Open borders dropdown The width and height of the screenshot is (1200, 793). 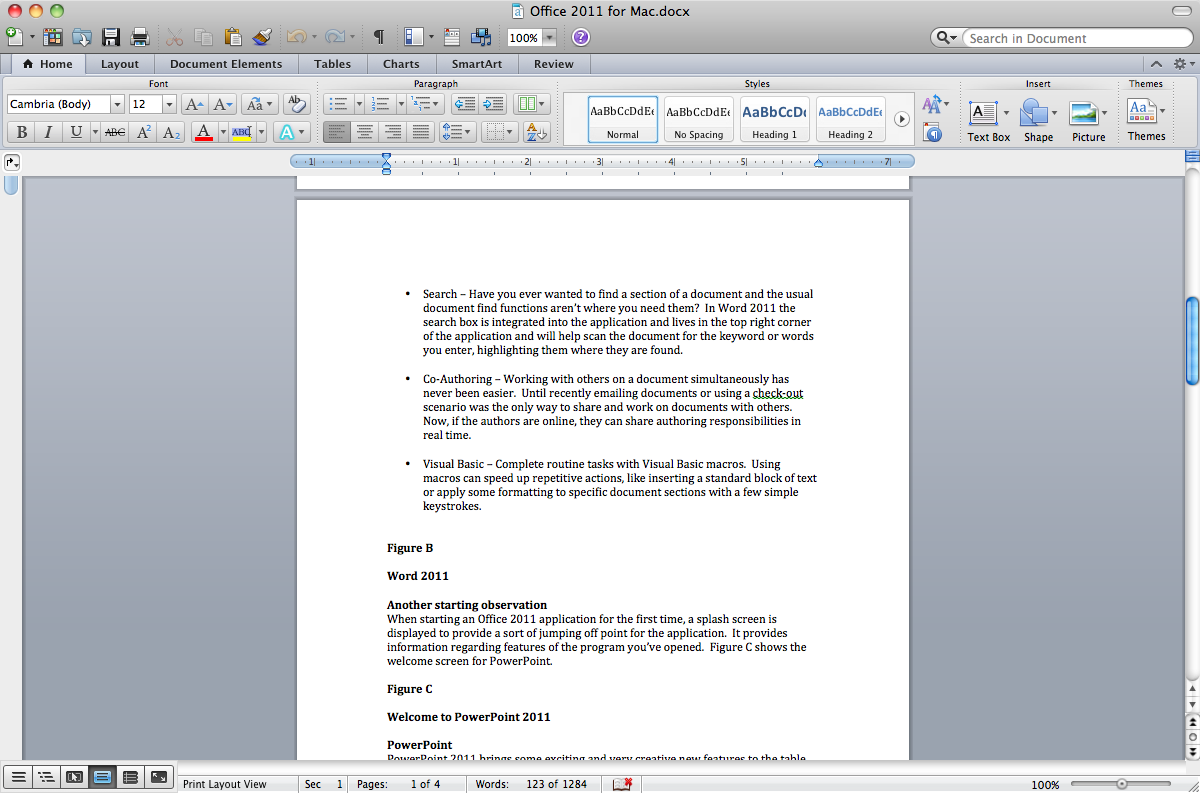[499, 132]
